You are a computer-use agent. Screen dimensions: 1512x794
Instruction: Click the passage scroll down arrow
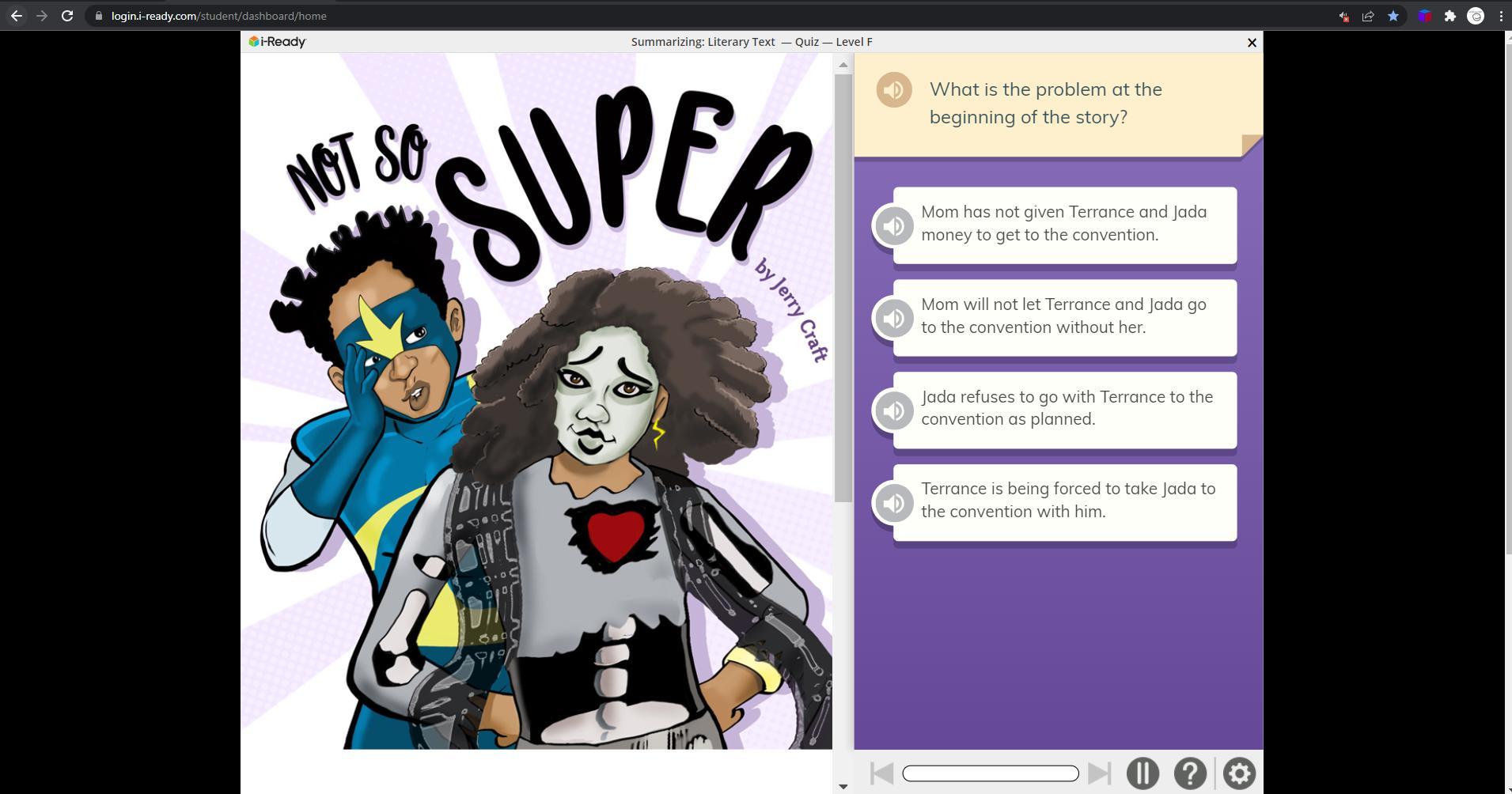coord(843,786)
